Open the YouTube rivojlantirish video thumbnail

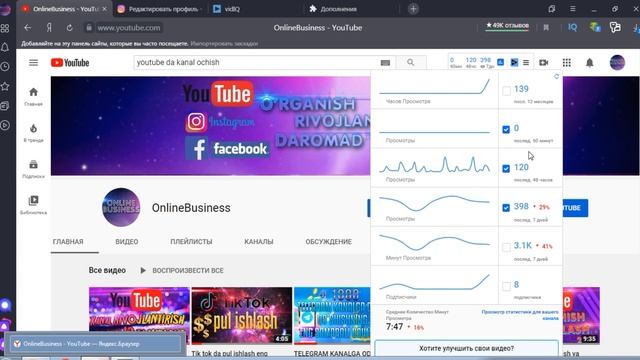point(139,315)
